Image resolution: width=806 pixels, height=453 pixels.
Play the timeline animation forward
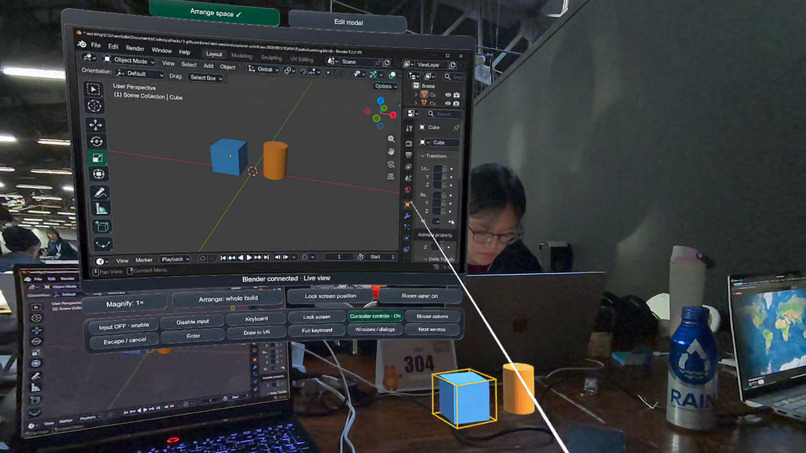[x=249, y=258]
